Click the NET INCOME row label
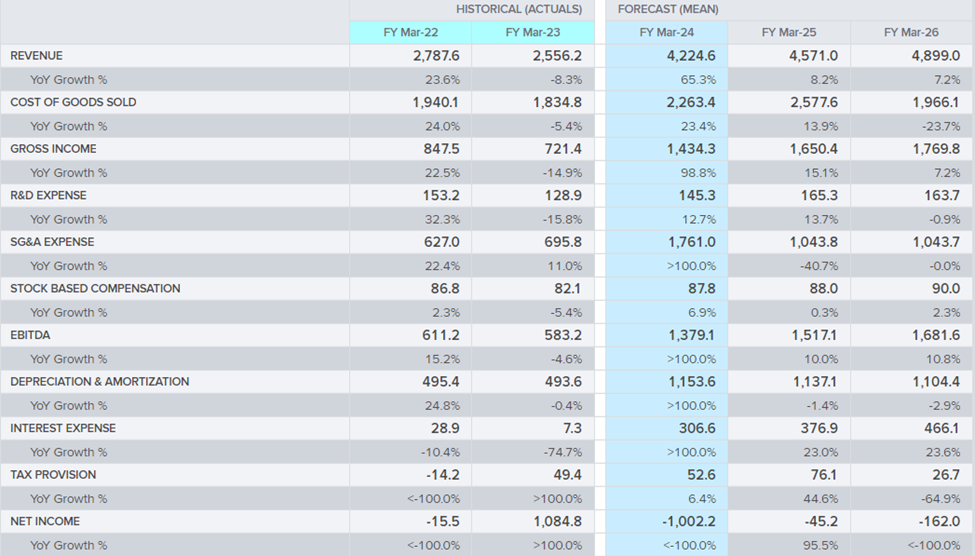 pyautogui.click(x=45, y=521)
